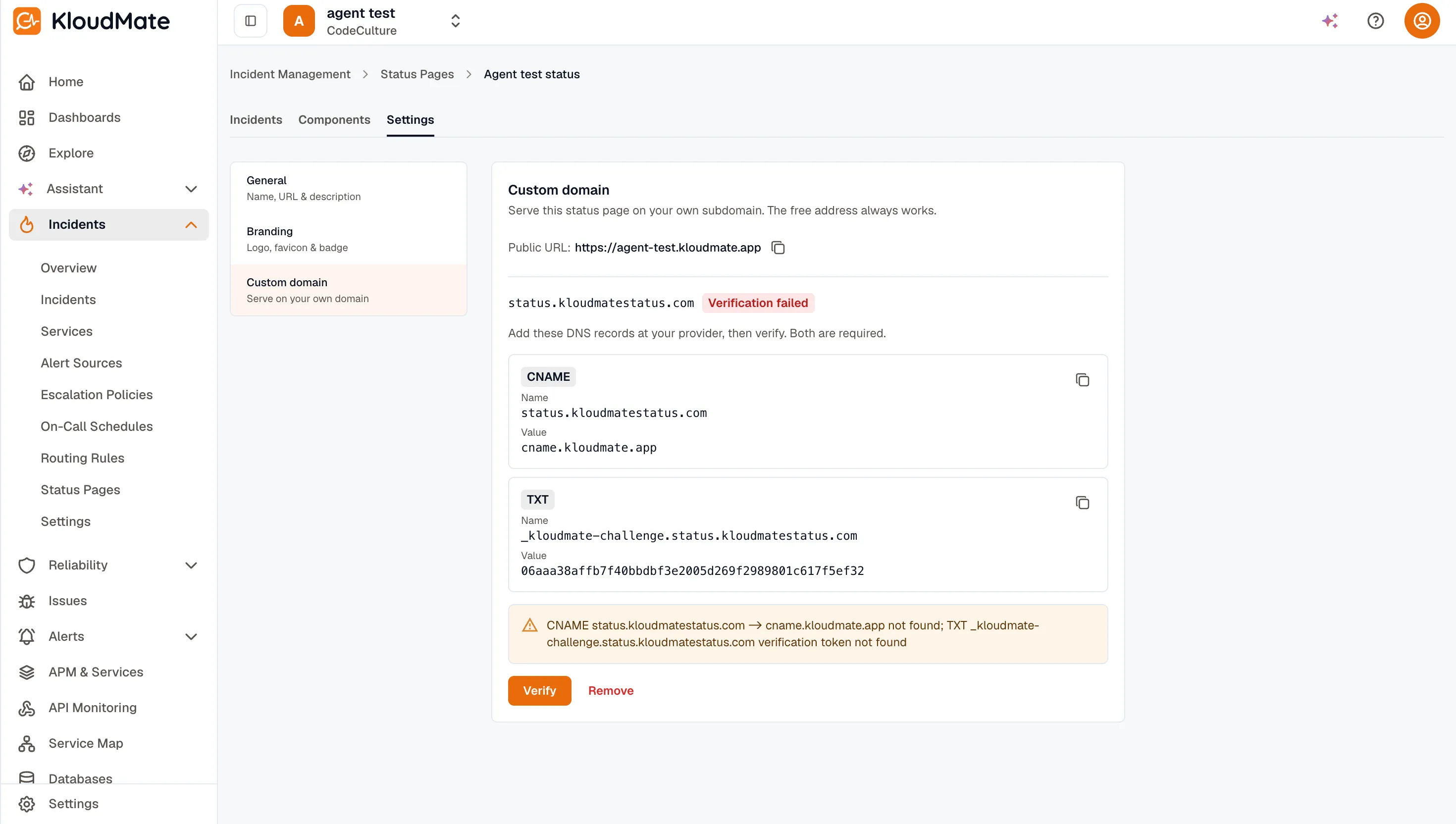The image size is (1456, 824).
Task: Expand the Assistant section chevron
Action: [191, 189]
